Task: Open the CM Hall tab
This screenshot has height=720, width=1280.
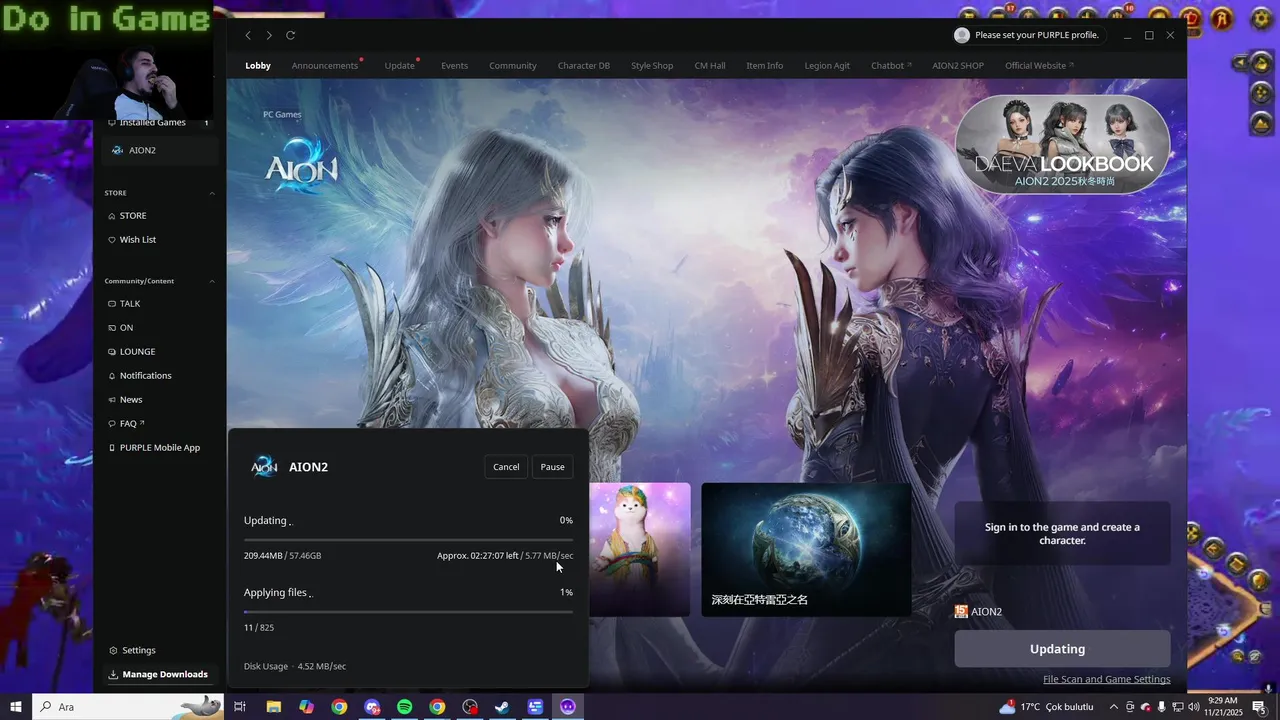Action: tap(710, 66)
